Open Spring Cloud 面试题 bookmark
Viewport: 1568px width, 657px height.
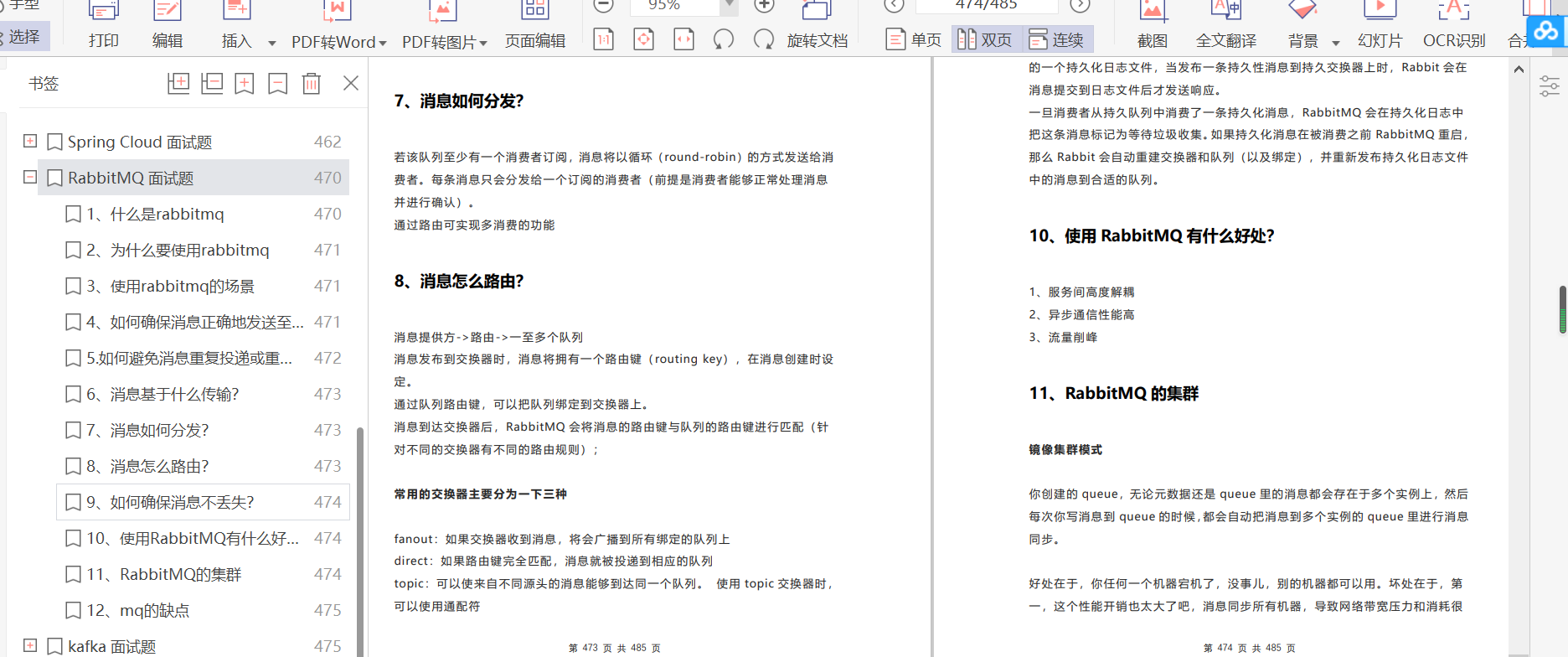(x=140, y=142)
